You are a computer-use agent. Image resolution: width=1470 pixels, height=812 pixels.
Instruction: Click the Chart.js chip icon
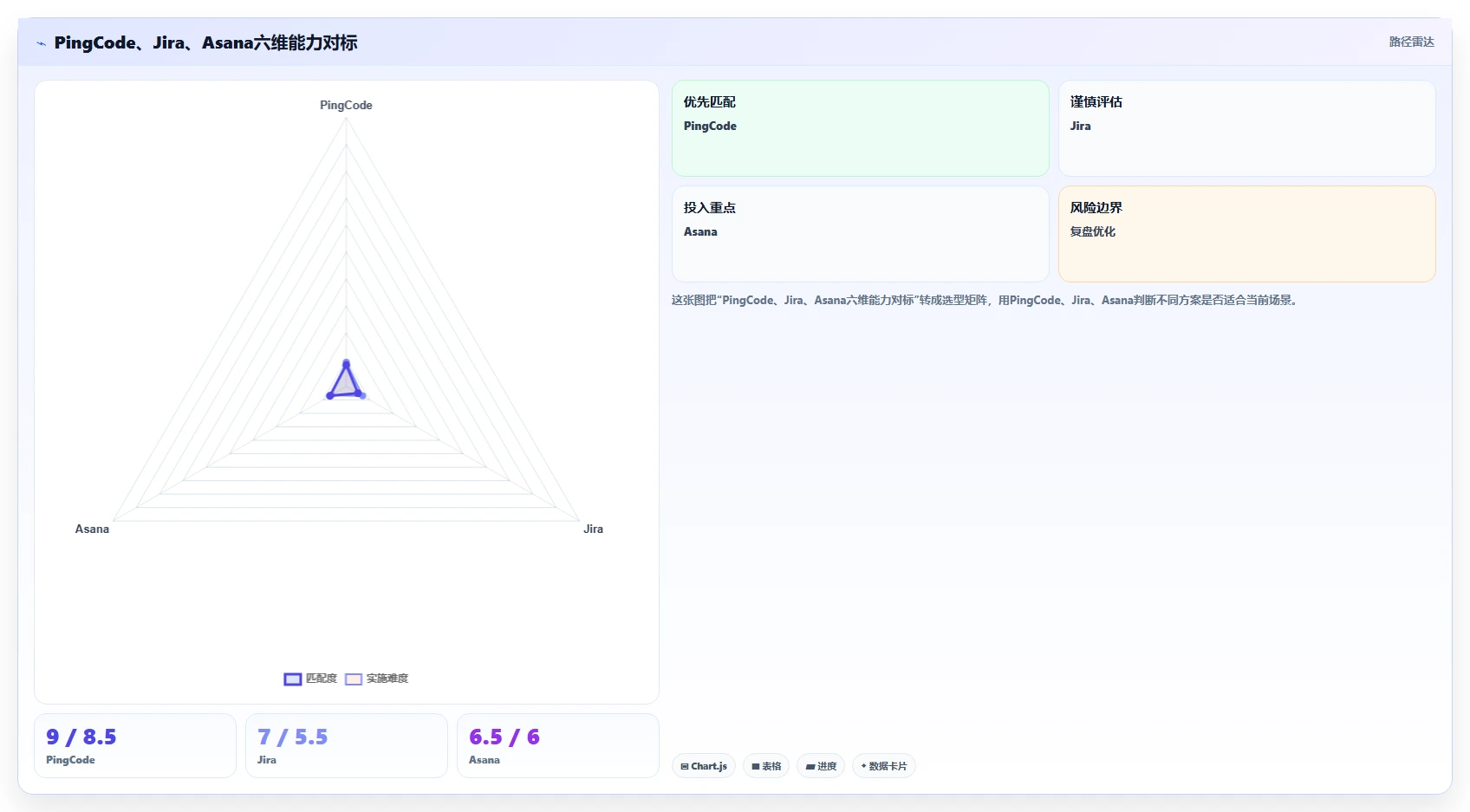coord(685,766)
